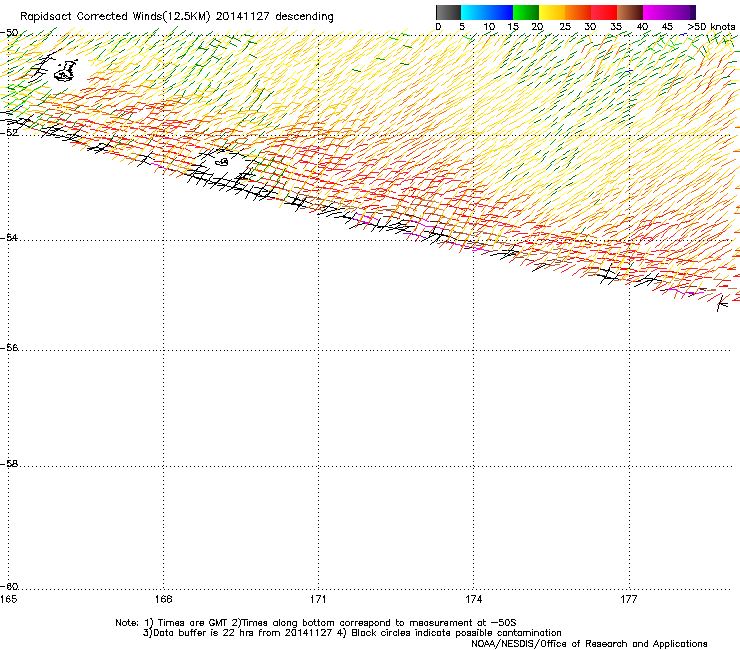Click the gray 0-5 knots legend segment
Screen dimensions: 740x650
click(x=448, y=12)
